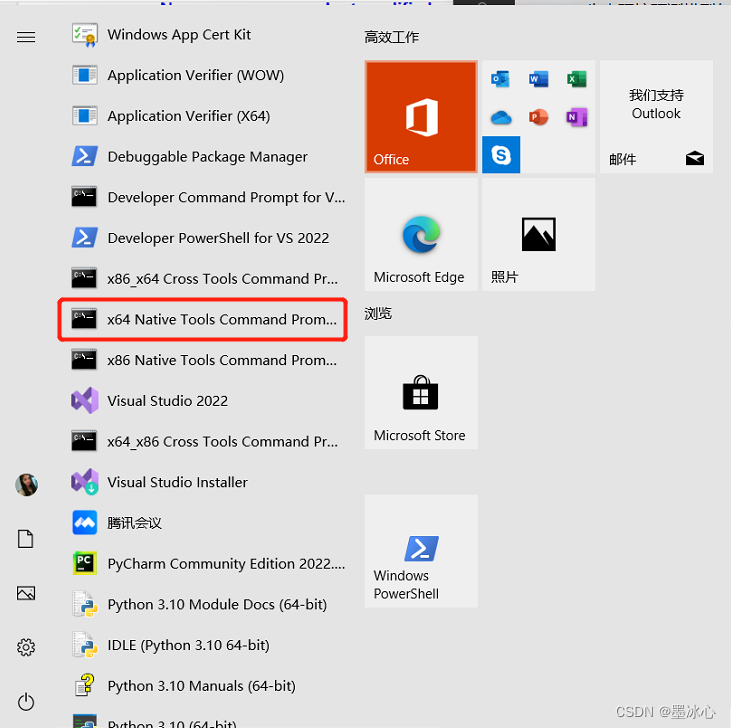Launch Application Verifier (X64) icon
This screenshot has width=731, height=728.
pos(85,116)
